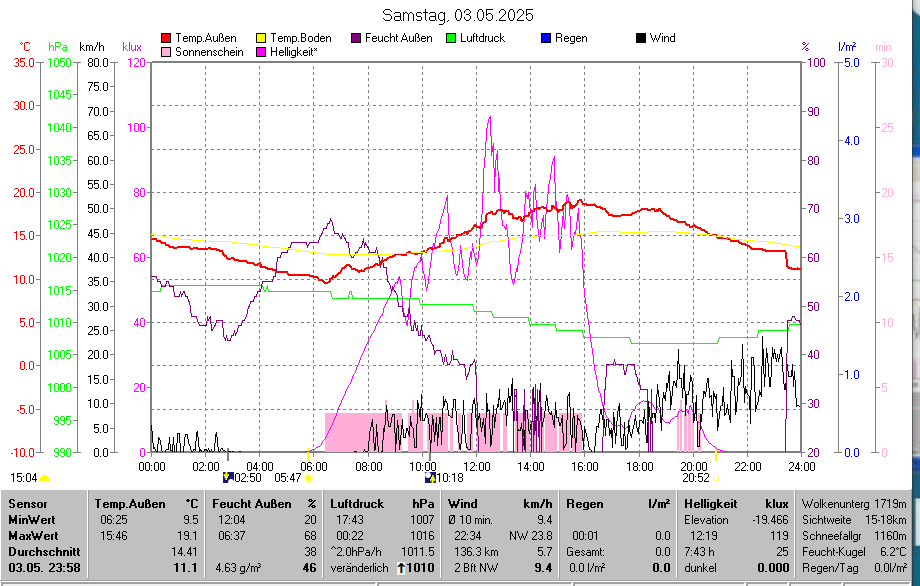Click the sunshine duration 7:43 h
Viewport: 920px width, 586px height.
pos(699,552)
